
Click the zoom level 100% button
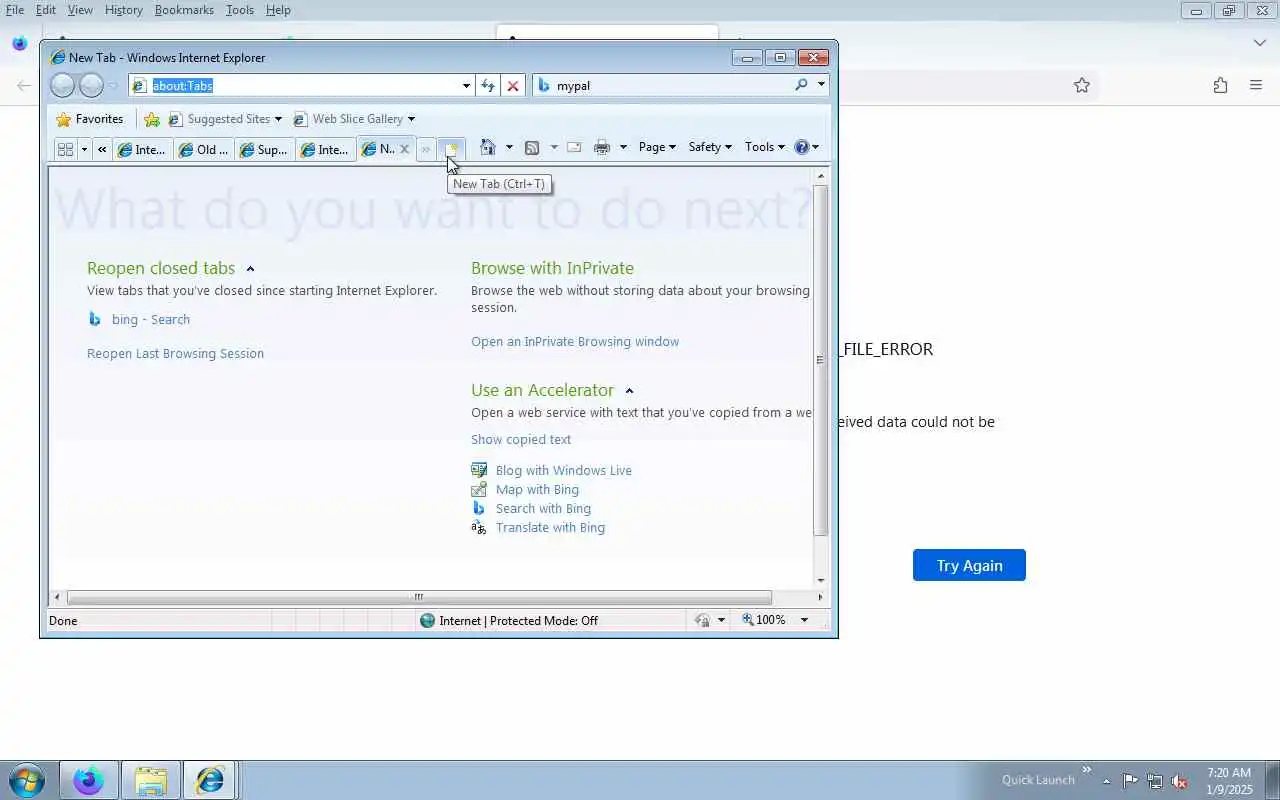click(x=764, y=620)
